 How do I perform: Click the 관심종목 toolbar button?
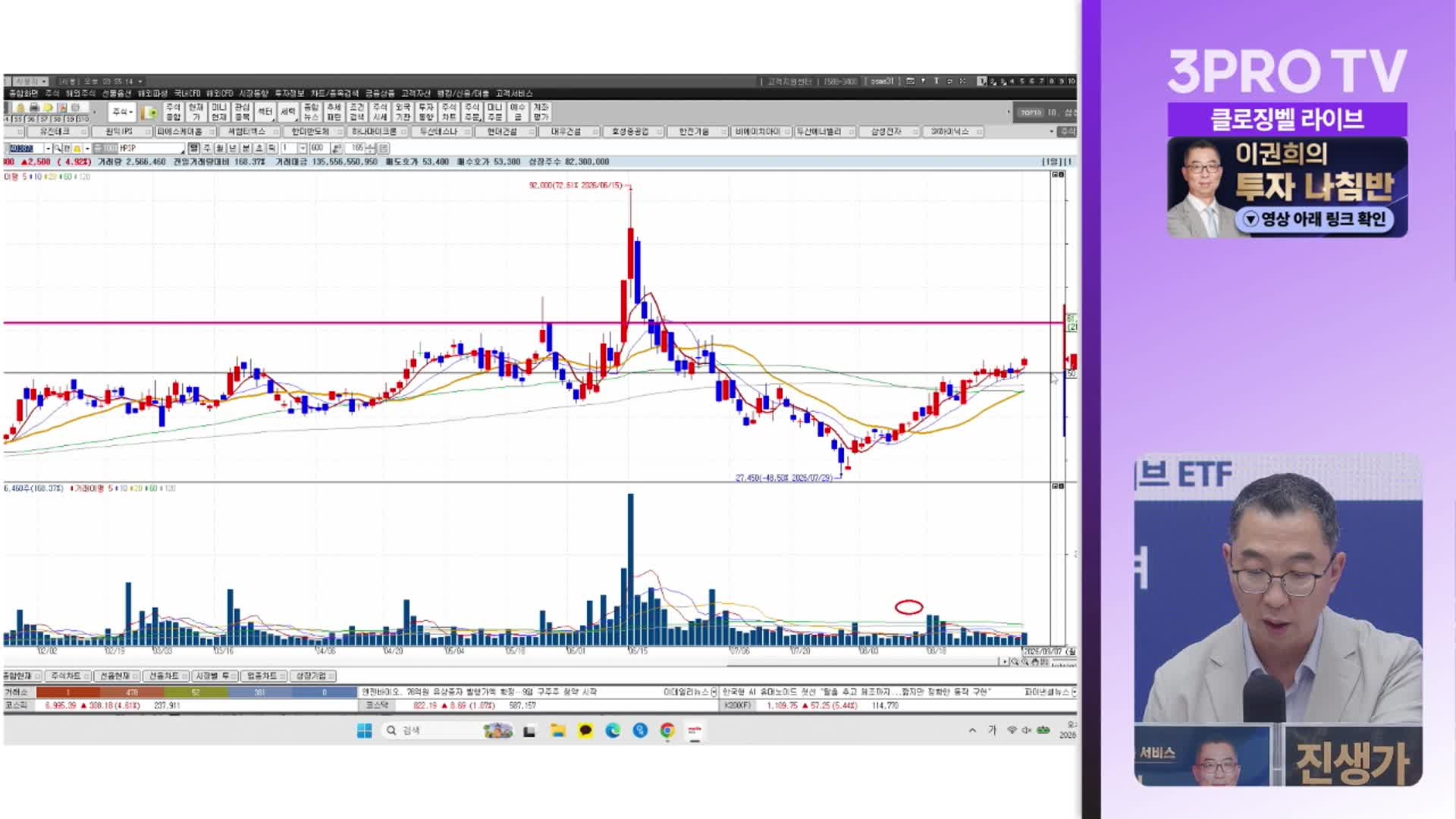[x=242, y=112]
